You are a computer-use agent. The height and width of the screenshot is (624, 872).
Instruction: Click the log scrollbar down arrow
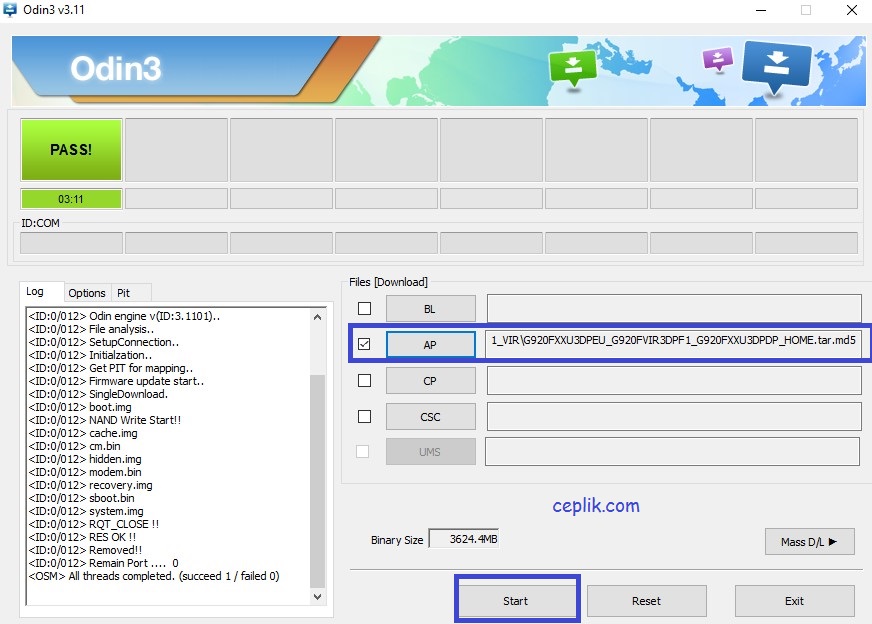point(317,597)
